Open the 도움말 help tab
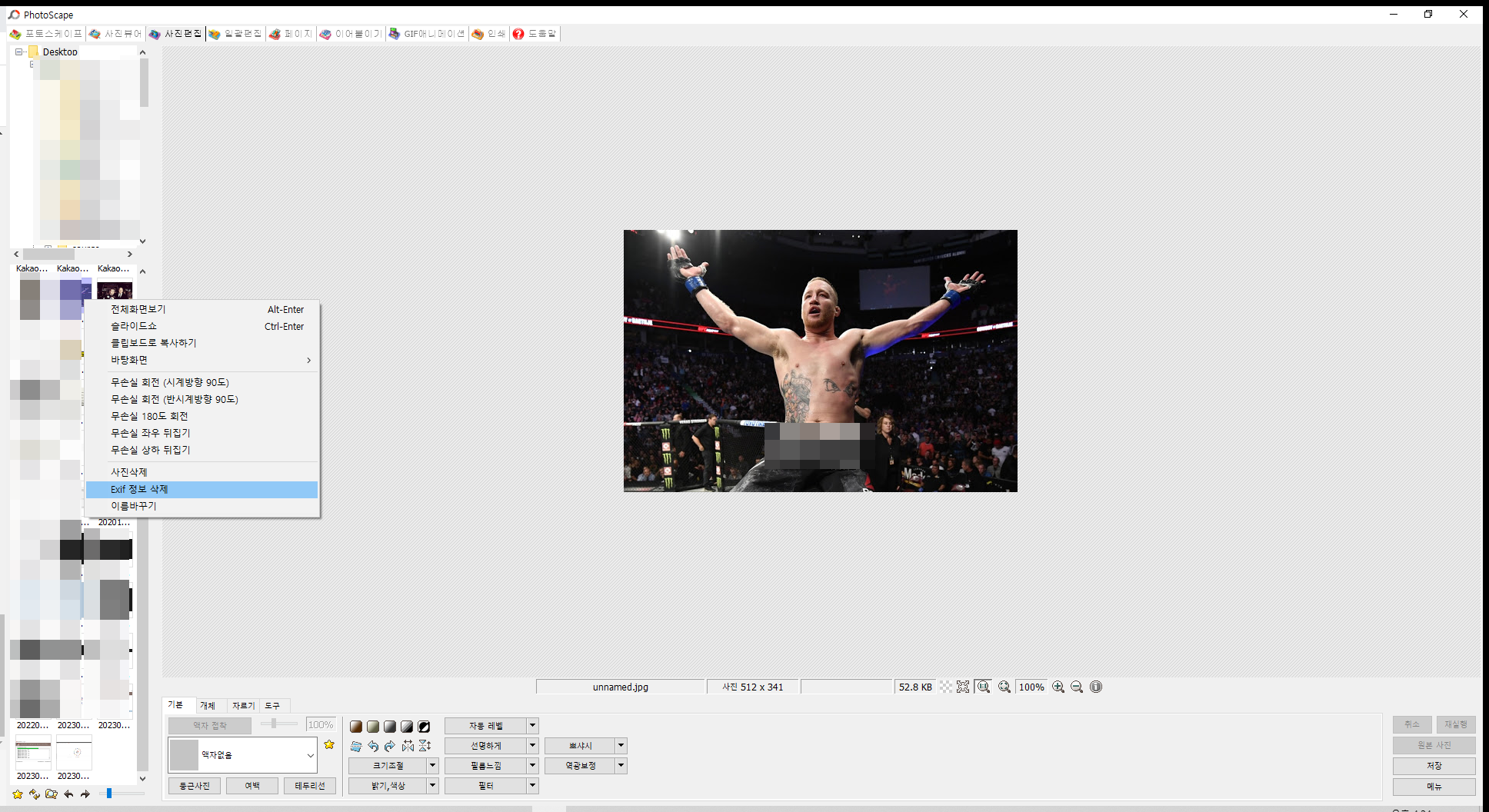The width and height of the screenshot is (1489, 812). pyautogui.click(x=535, y=34)
